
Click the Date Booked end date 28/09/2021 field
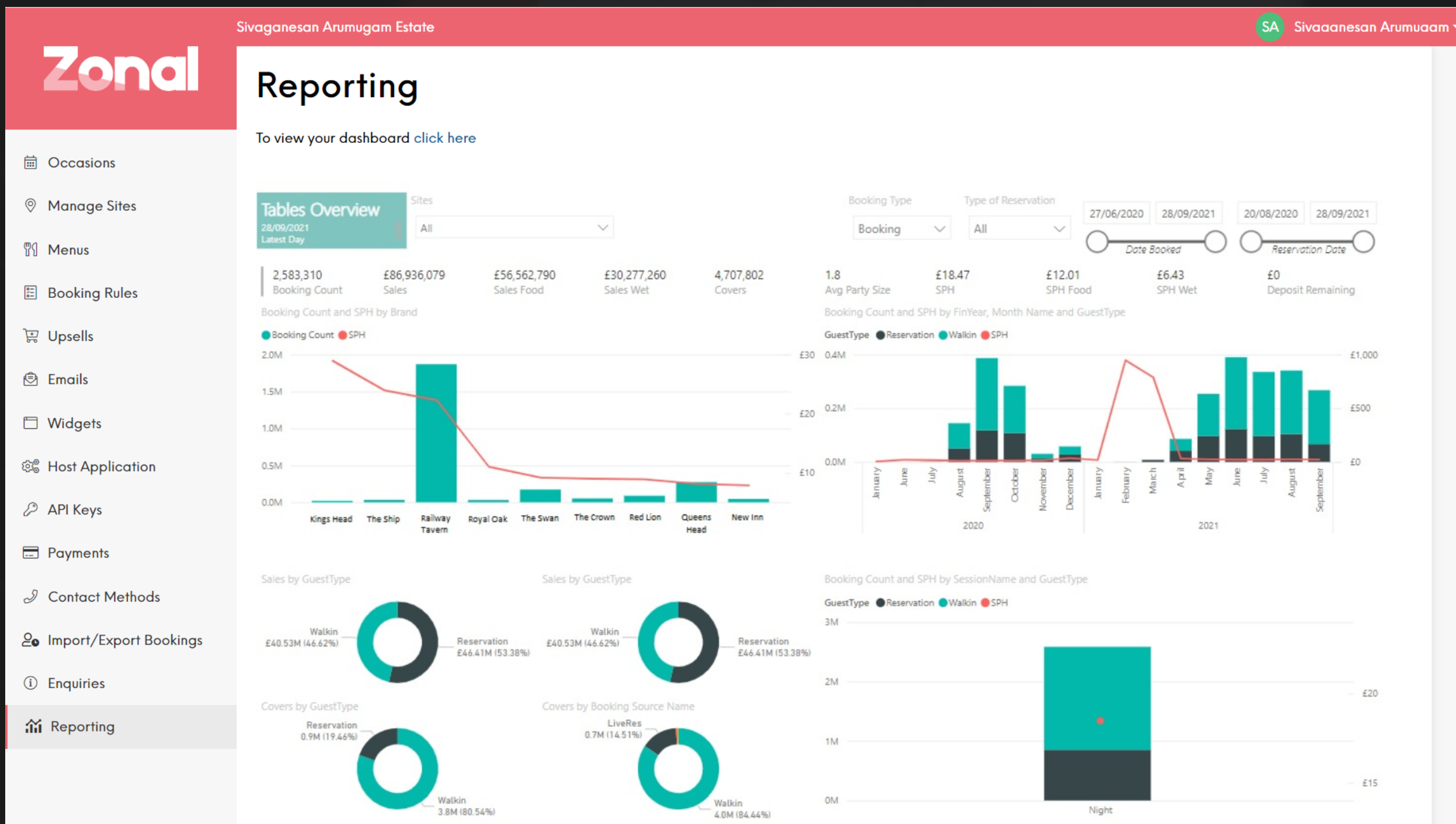pos(1188,214)
